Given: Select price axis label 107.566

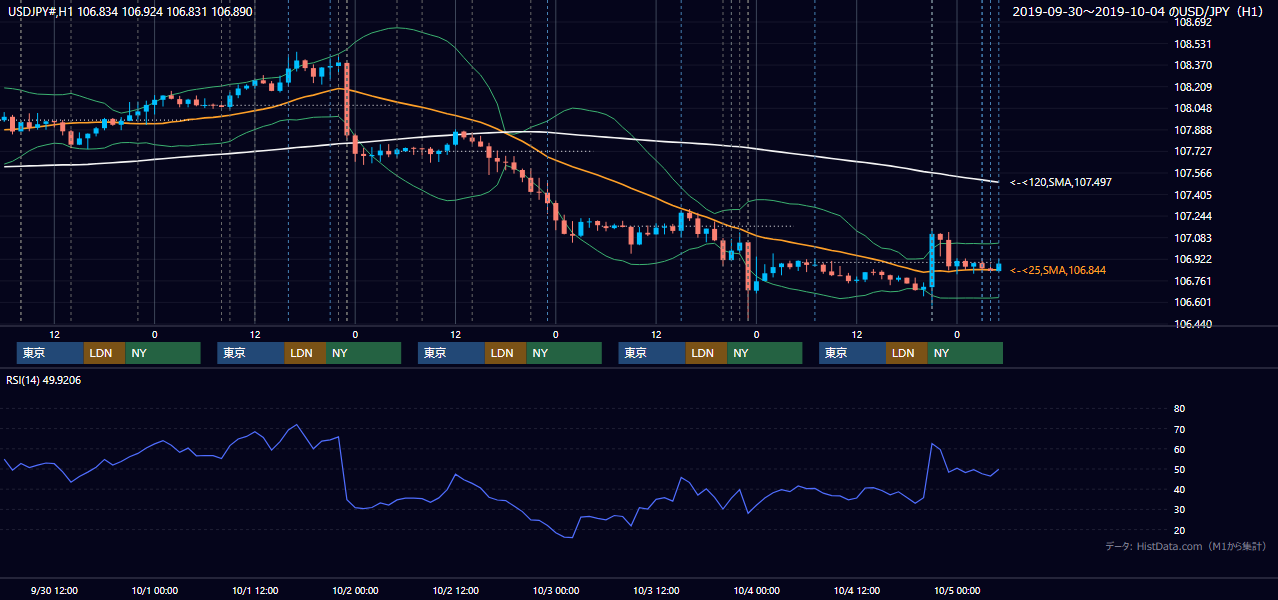Looking at the screenshot, I should click(x=1193, y=173).
